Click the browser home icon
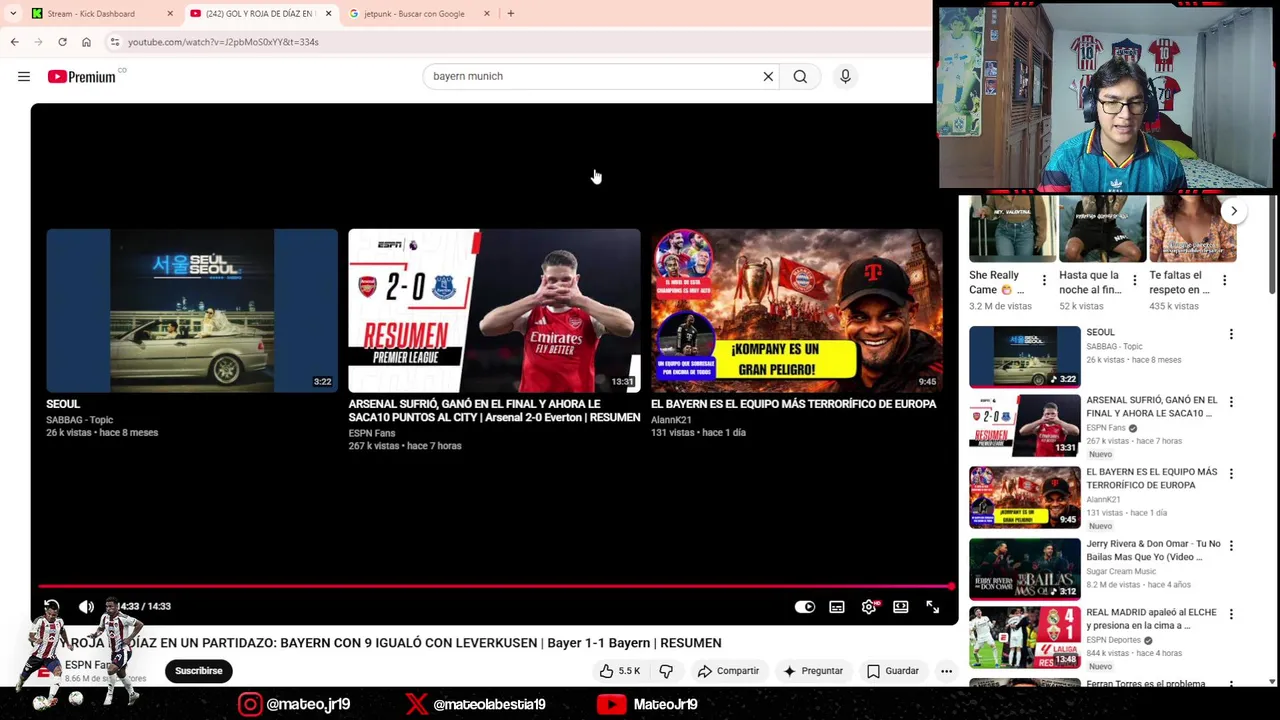The height and width of the screenshot is (720, 1280). click(86, 42)
